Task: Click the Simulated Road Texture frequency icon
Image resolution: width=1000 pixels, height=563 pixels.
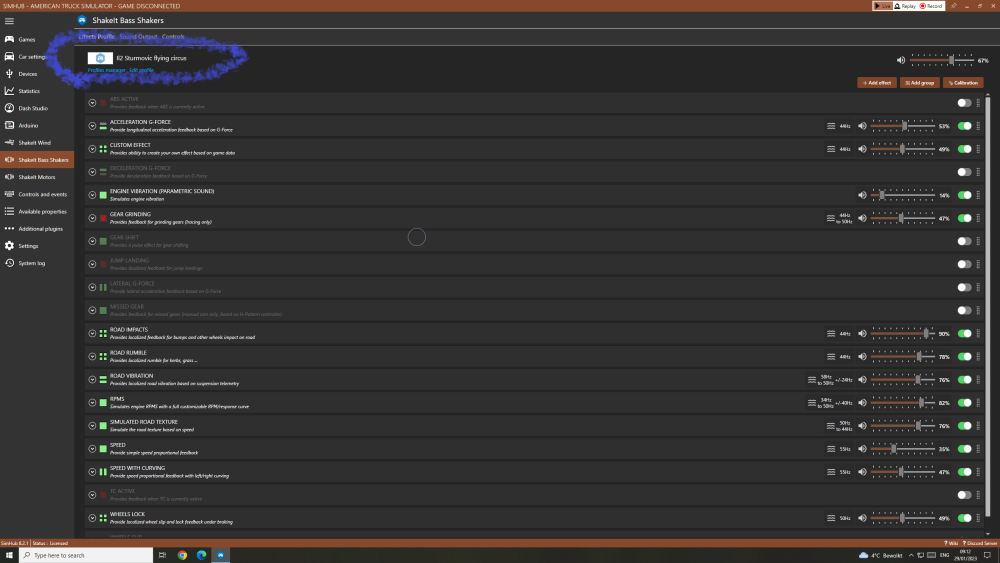Action: (831, 426)
